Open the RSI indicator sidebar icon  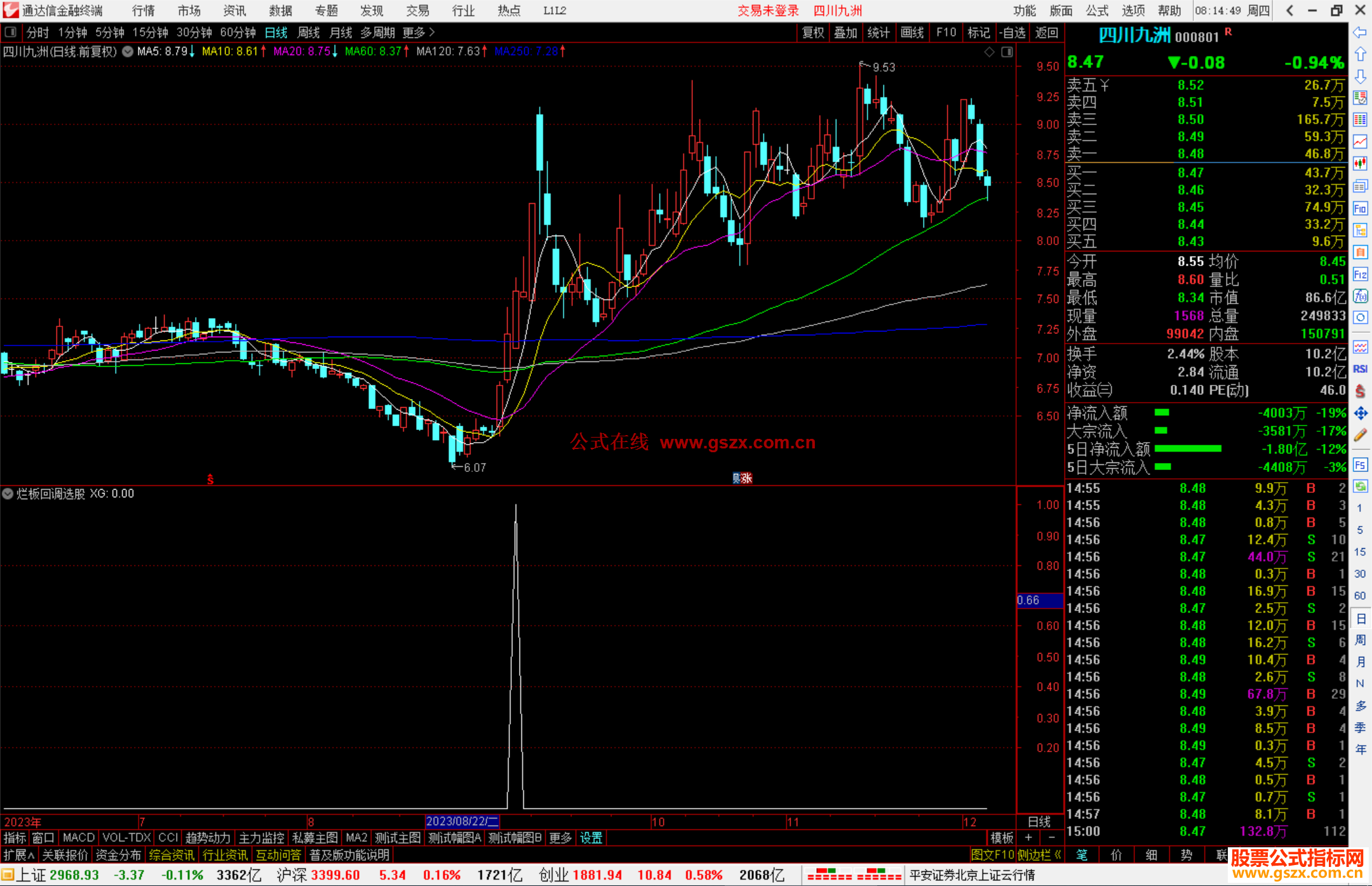tap(1360, 369)
